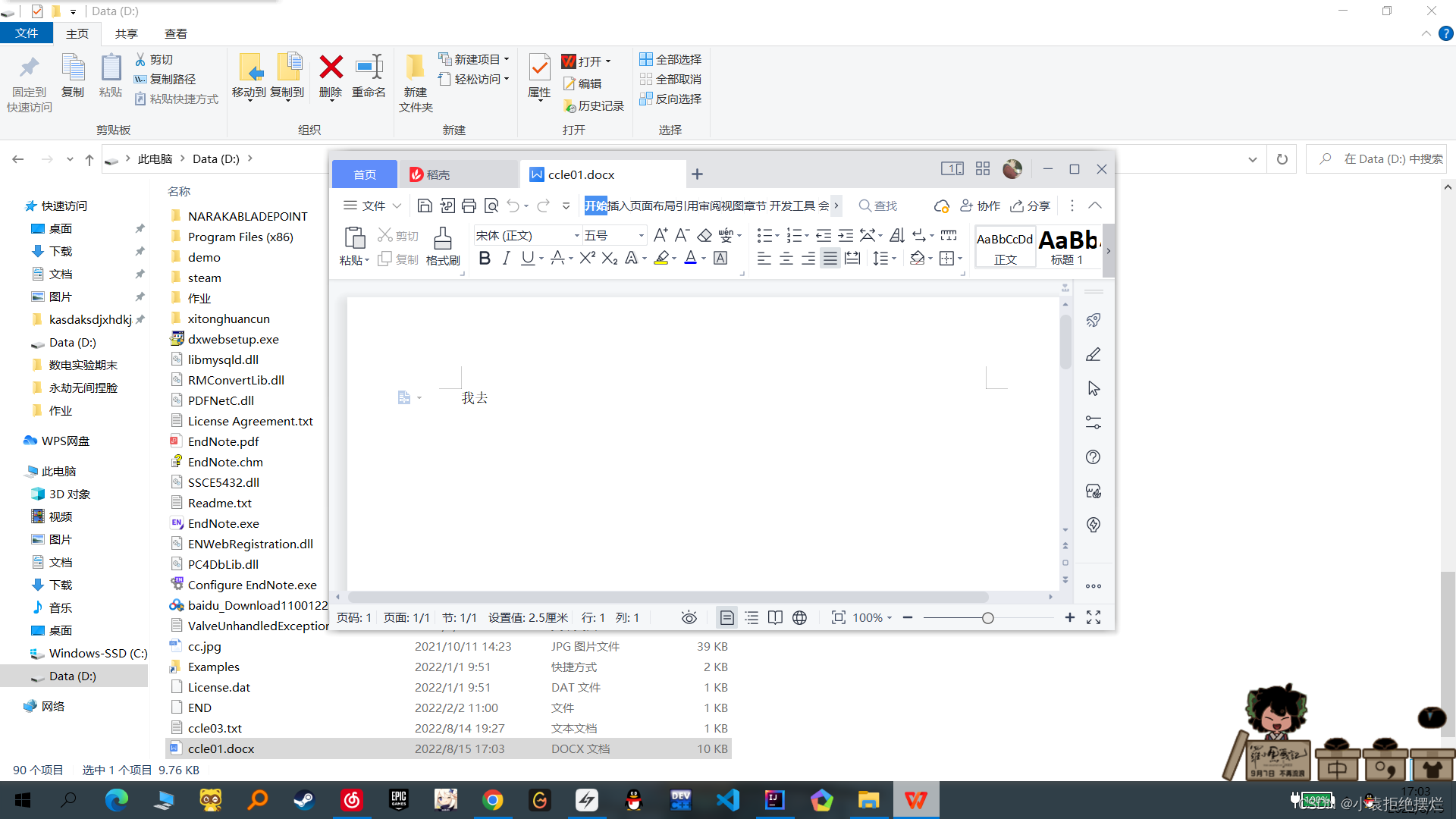The height and width of the screenshot is (819, 1456).
Task: Open Print Preview in WPS toolbar
Action: click(x=491, y=206)
